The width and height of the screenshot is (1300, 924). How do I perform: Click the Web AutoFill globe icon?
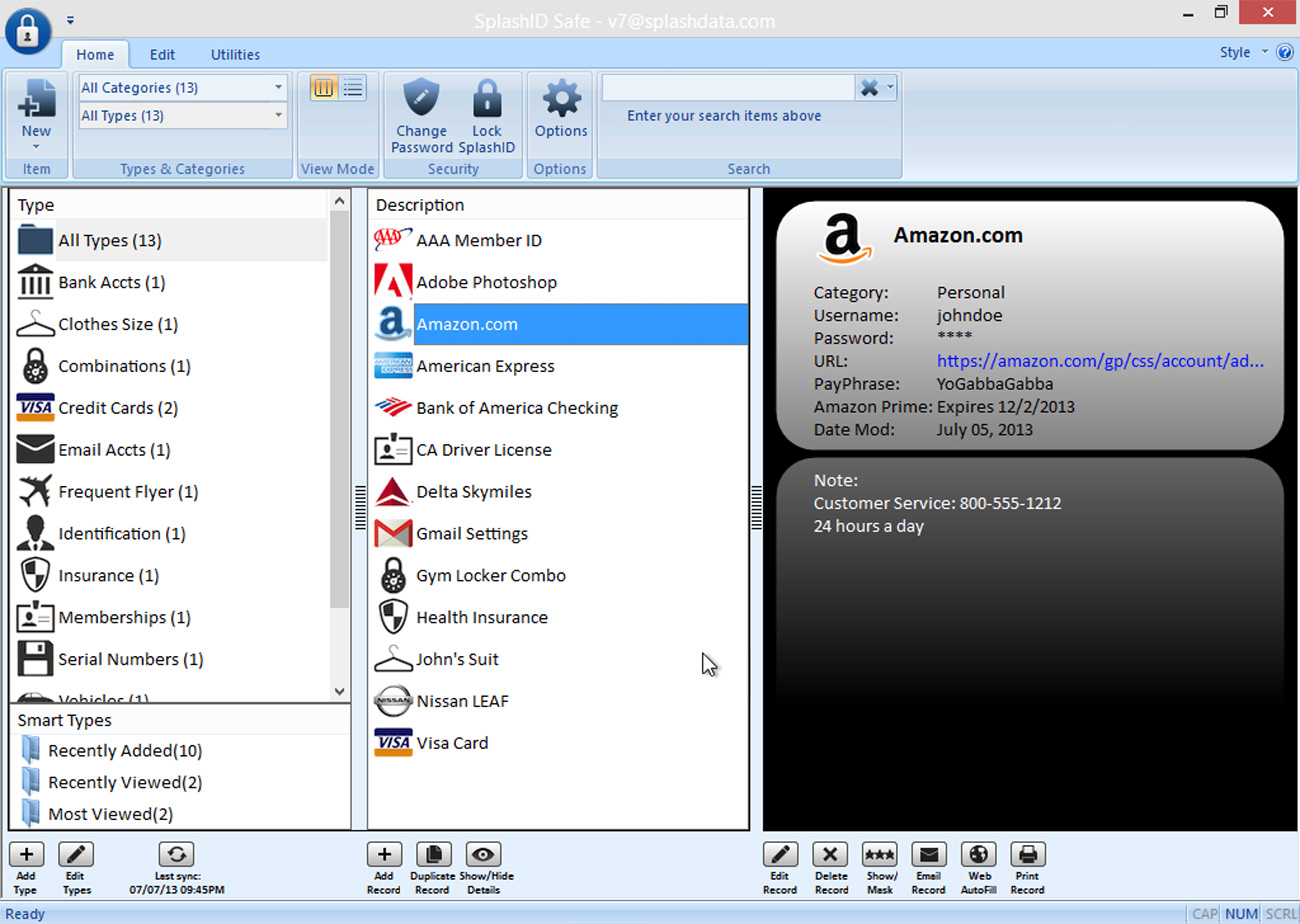point(978,854)
